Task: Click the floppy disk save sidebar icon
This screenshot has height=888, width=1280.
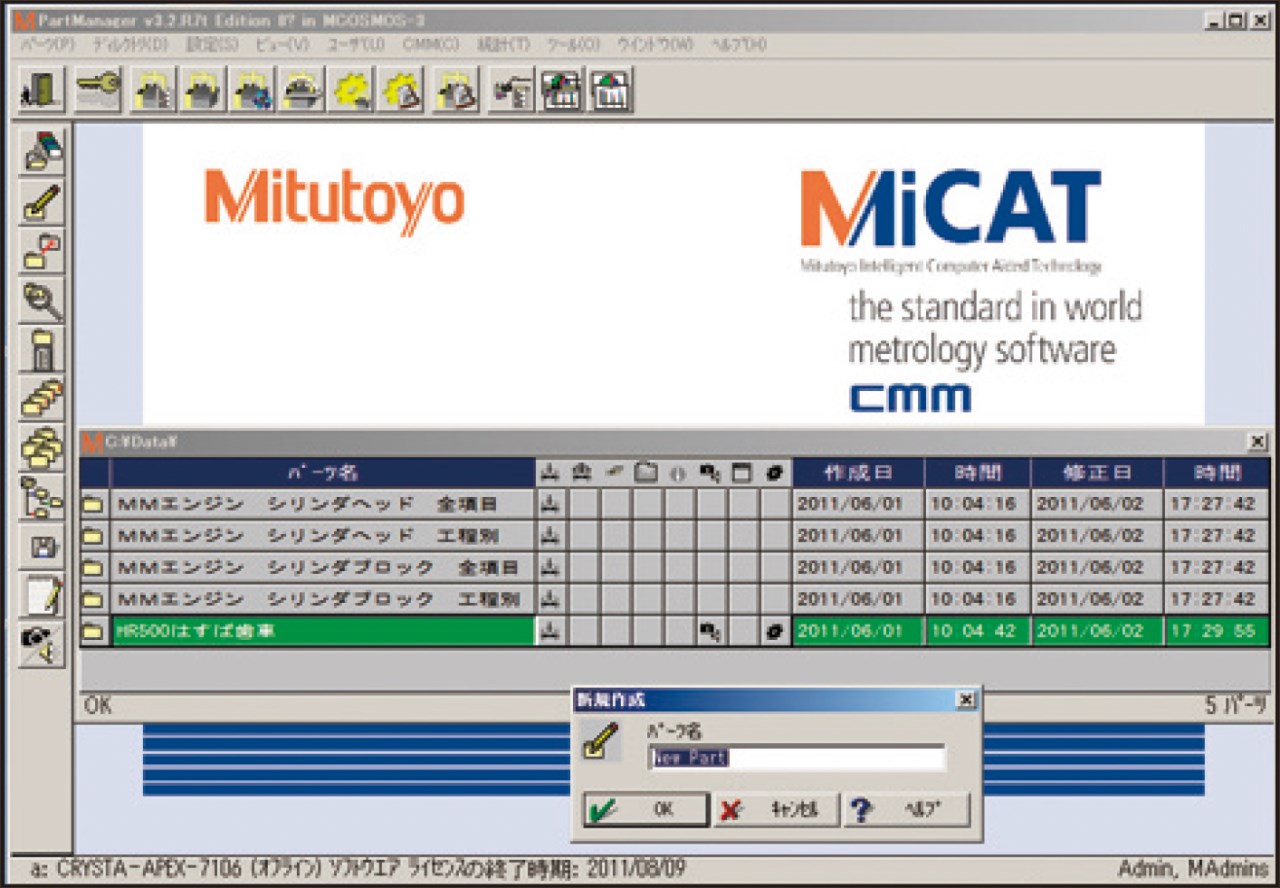Action: 43,546
